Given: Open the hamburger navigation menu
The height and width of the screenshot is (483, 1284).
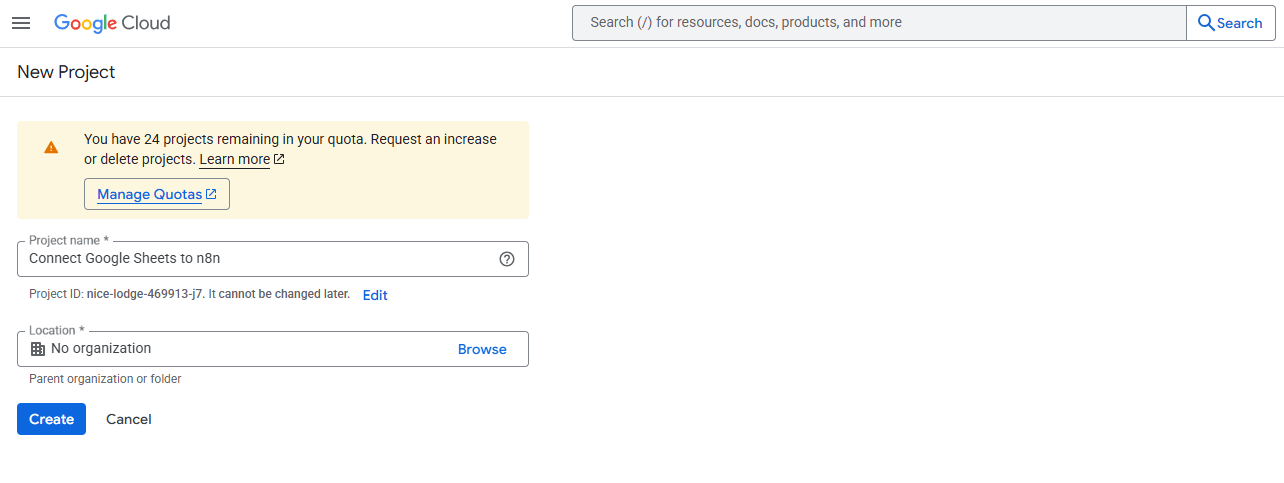Looking at the screenshot, I should [x=21, y=23].
